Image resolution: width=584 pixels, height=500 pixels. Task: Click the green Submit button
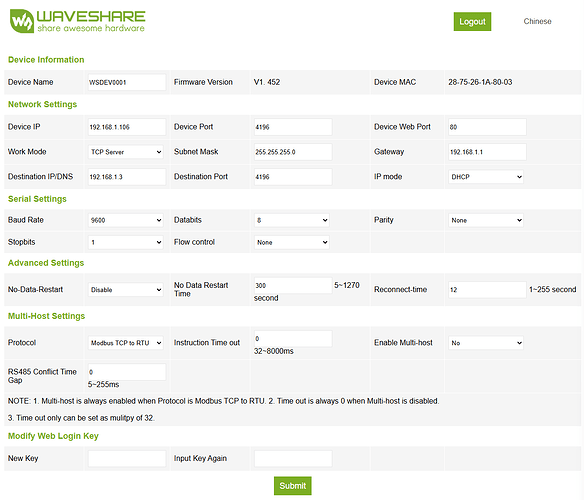coord(293,486)
